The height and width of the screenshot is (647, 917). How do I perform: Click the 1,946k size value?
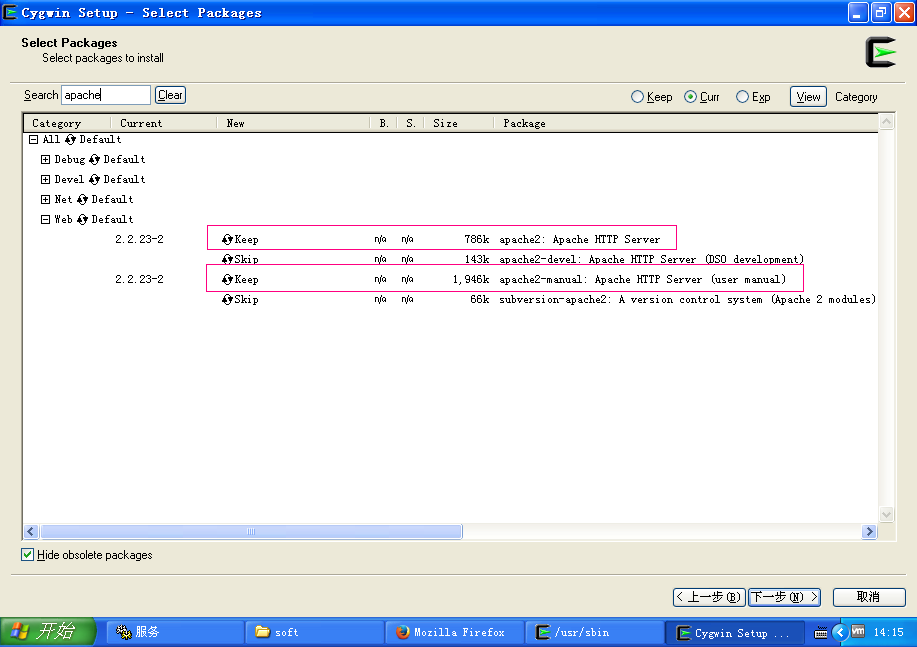(471, 279)
